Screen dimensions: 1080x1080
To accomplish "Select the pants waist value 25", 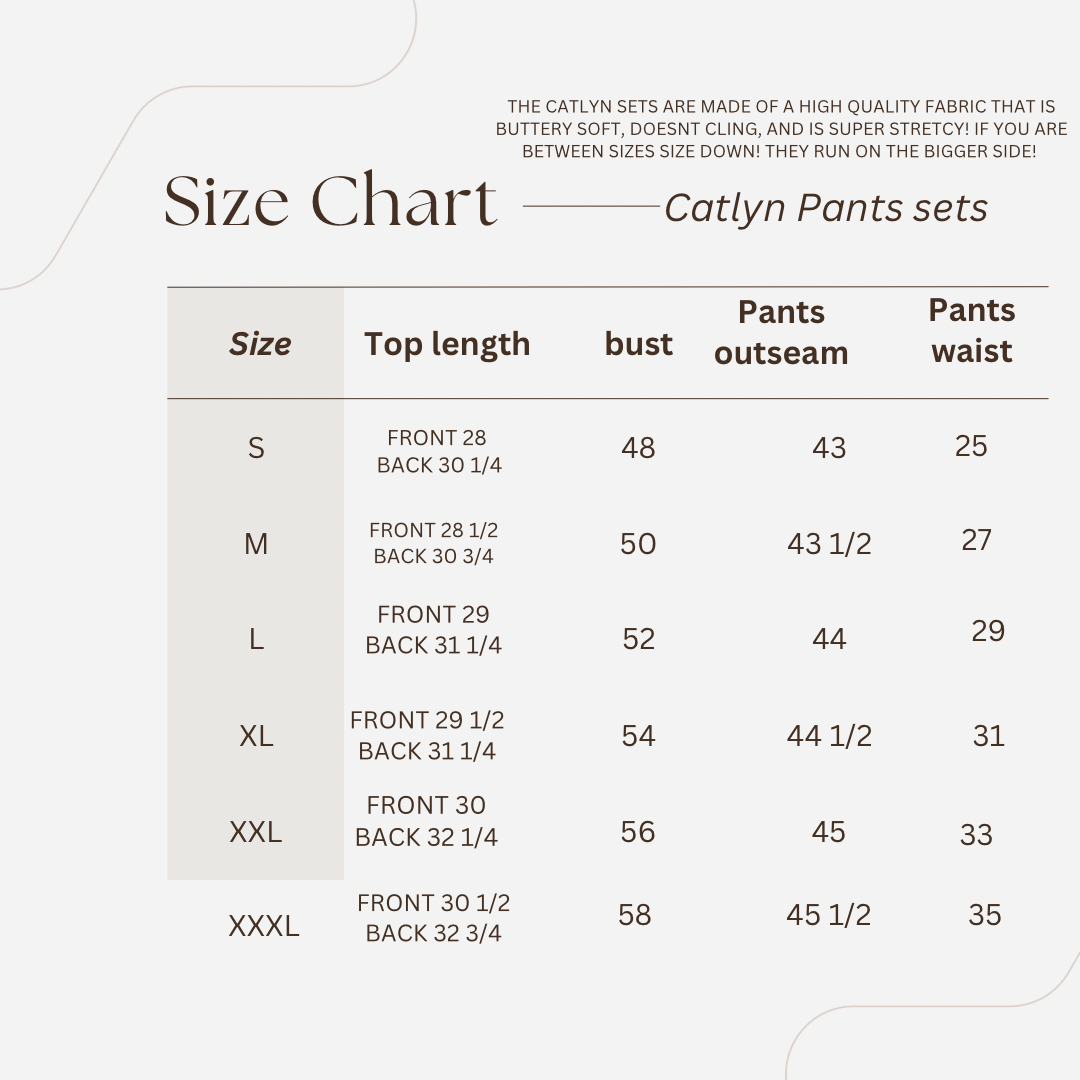I will click(971, 446).
